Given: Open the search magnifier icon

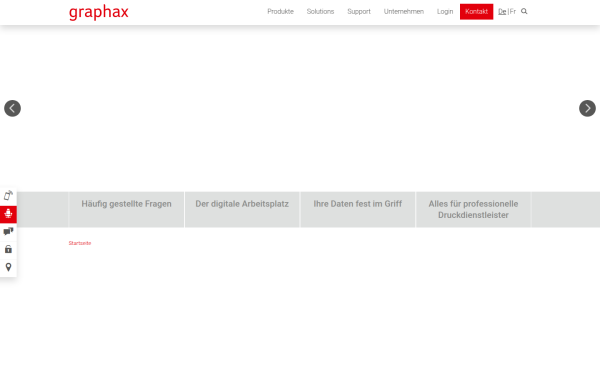Looking at the screenshot, I should pyautogui.click(x=524, y=11).
